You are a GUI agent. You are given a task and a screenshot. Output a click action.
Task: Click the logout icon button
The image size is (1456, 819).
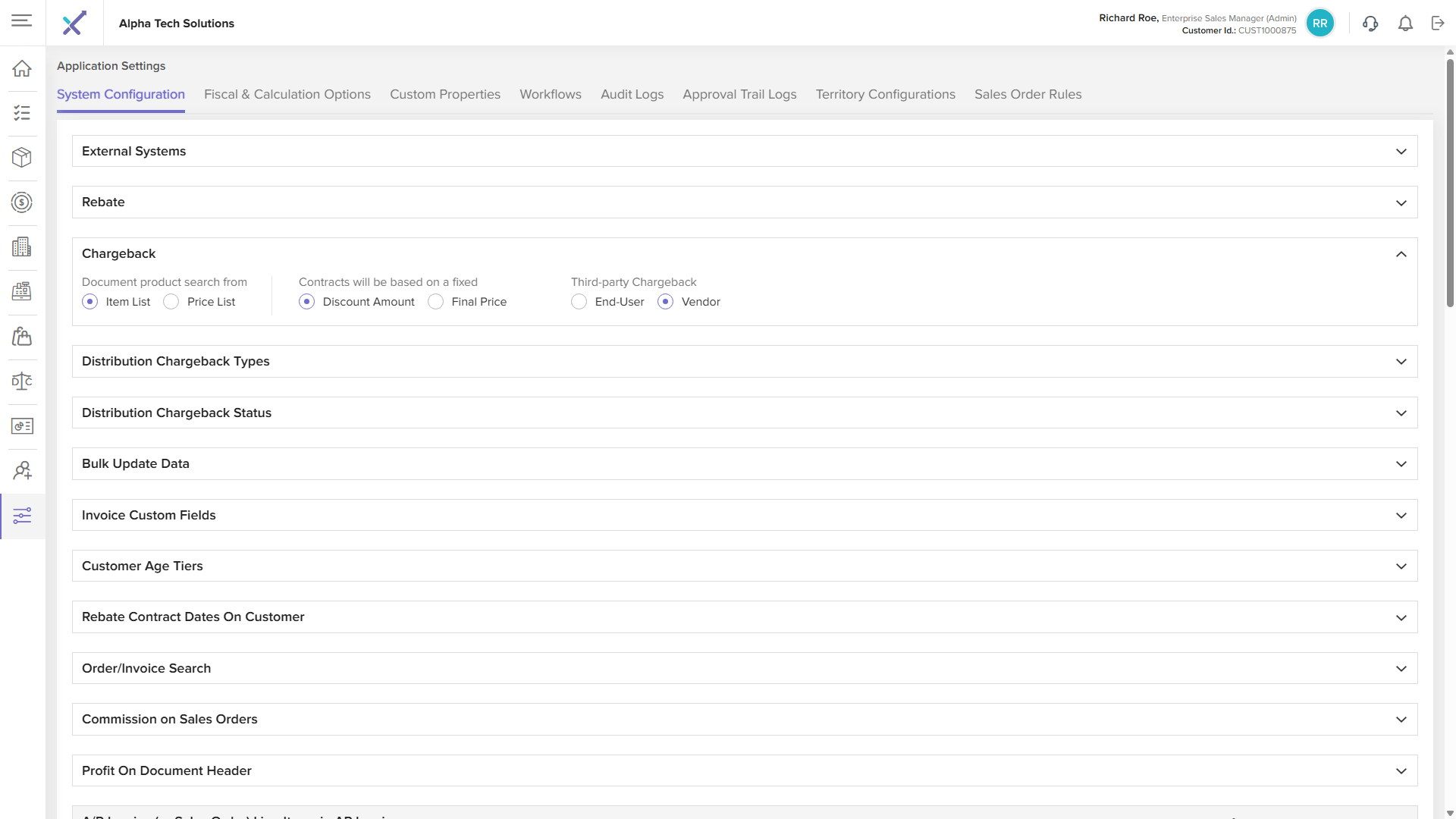click(x=1438, y=24)
